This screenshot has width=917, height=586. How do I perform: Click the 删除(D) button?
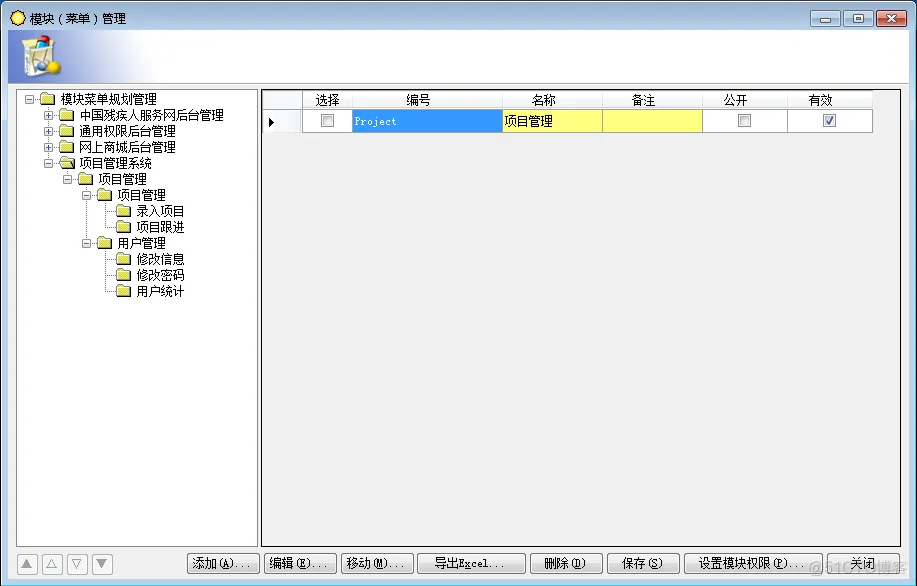click(x=566, y=564)
